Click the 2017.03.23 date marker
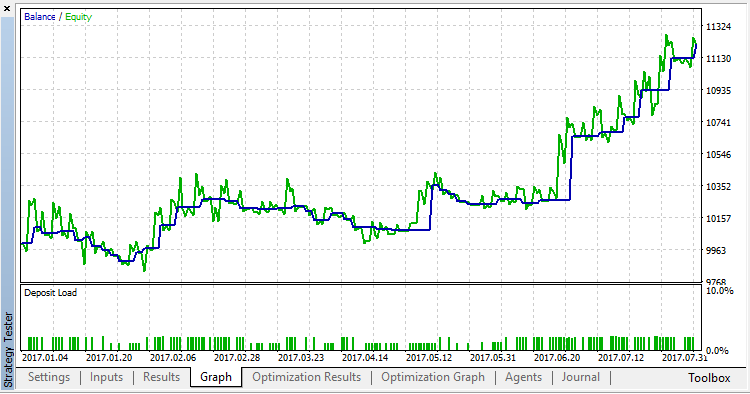This screenshot has height=394, width=750. pyautogui.click(x=301, y=358)
